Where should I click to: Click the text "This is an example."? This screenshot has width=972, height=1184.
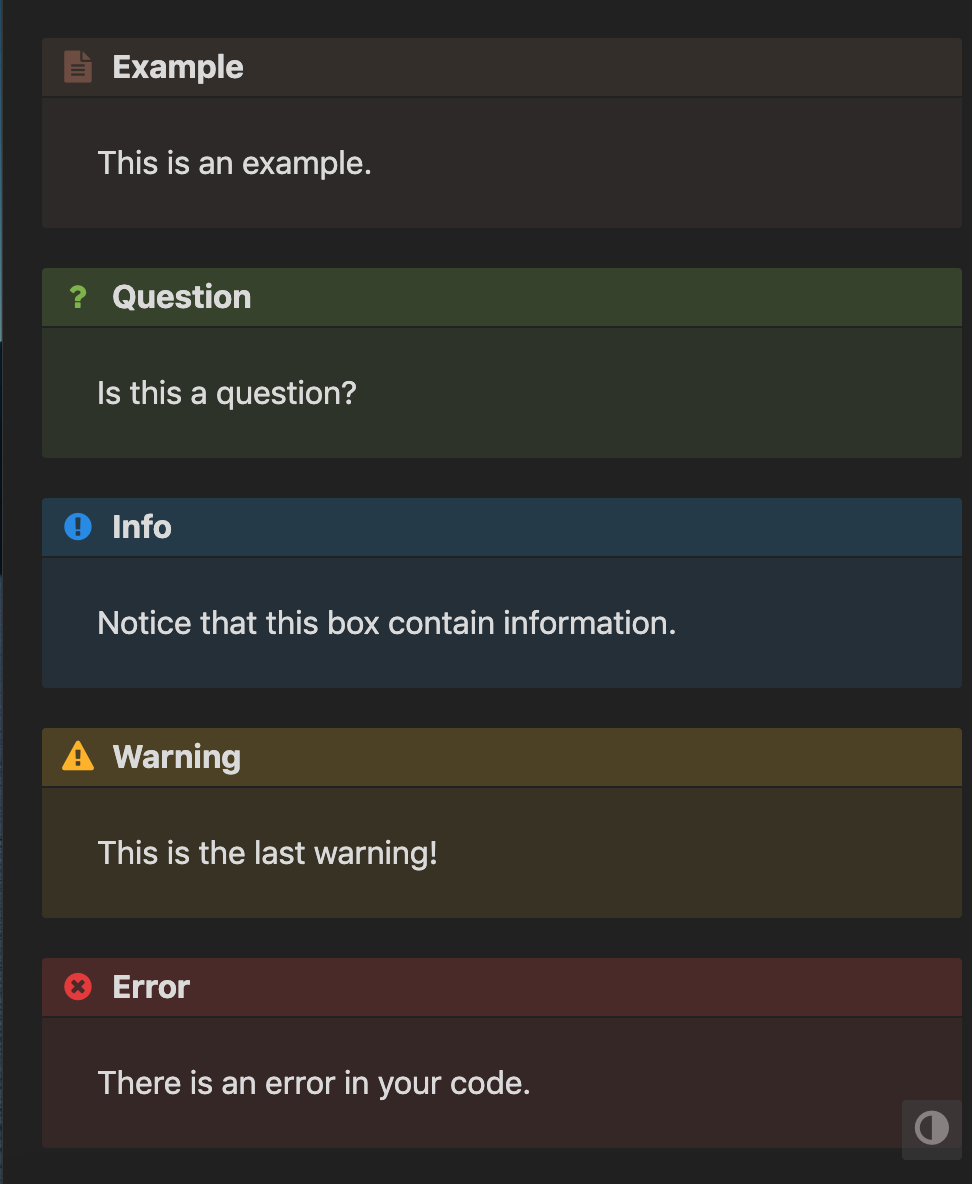(x=234, y=164)
